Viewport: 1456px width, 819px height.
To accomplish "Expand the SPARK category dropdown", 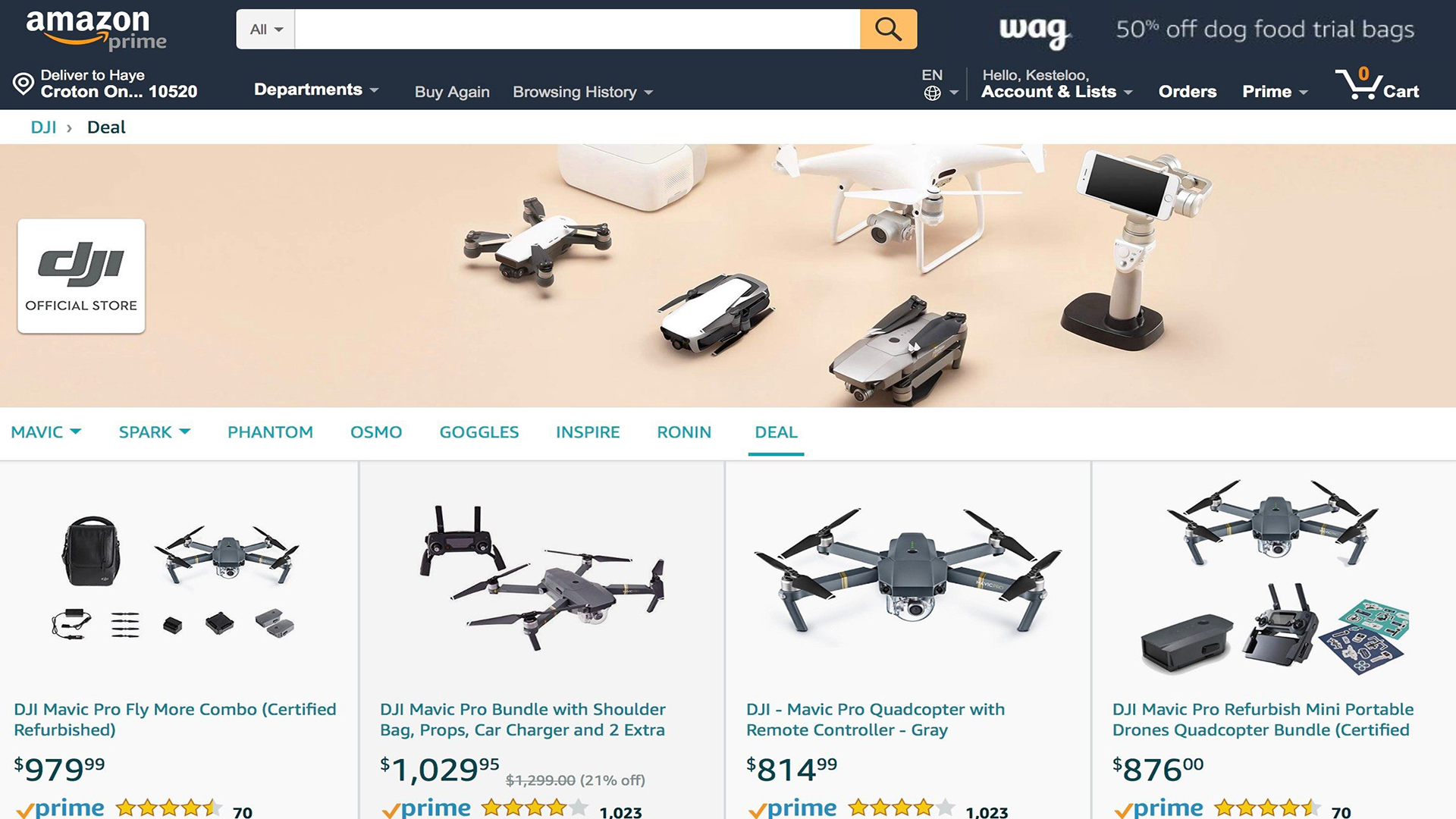I will [155, 431].
